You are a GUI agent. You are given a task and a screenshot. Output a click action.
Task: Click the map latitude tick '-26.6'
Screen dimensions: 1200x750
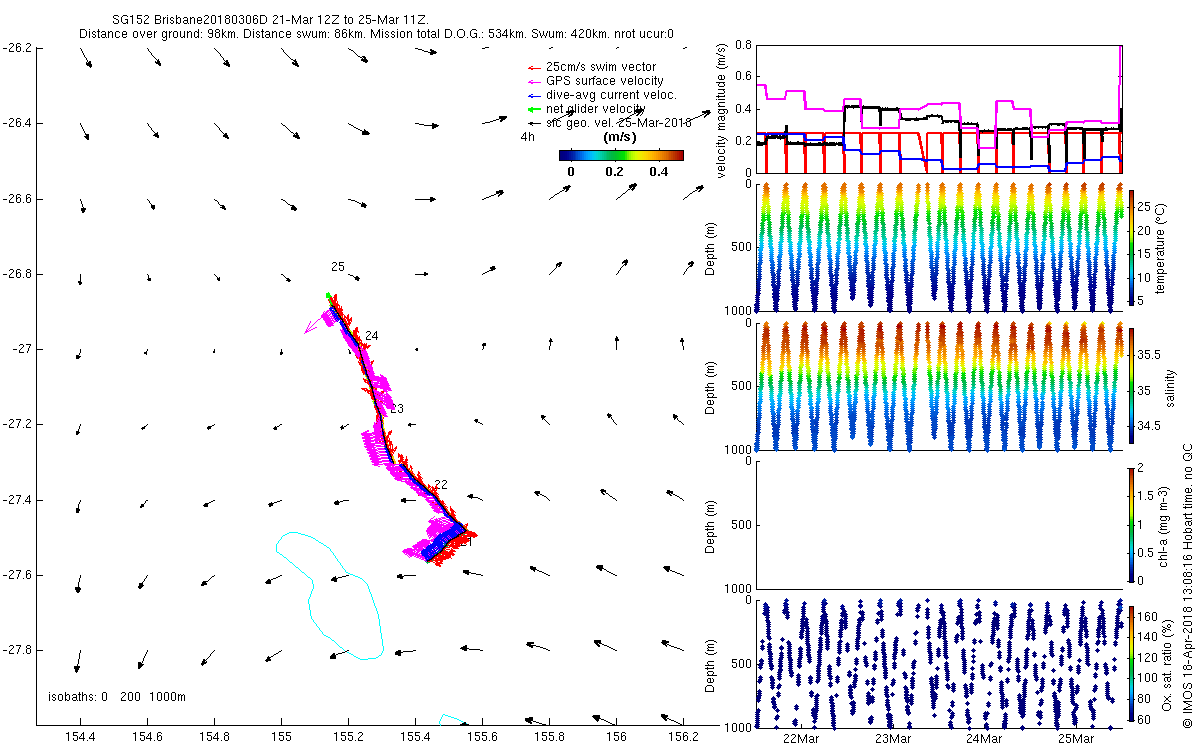pos(16,199)
